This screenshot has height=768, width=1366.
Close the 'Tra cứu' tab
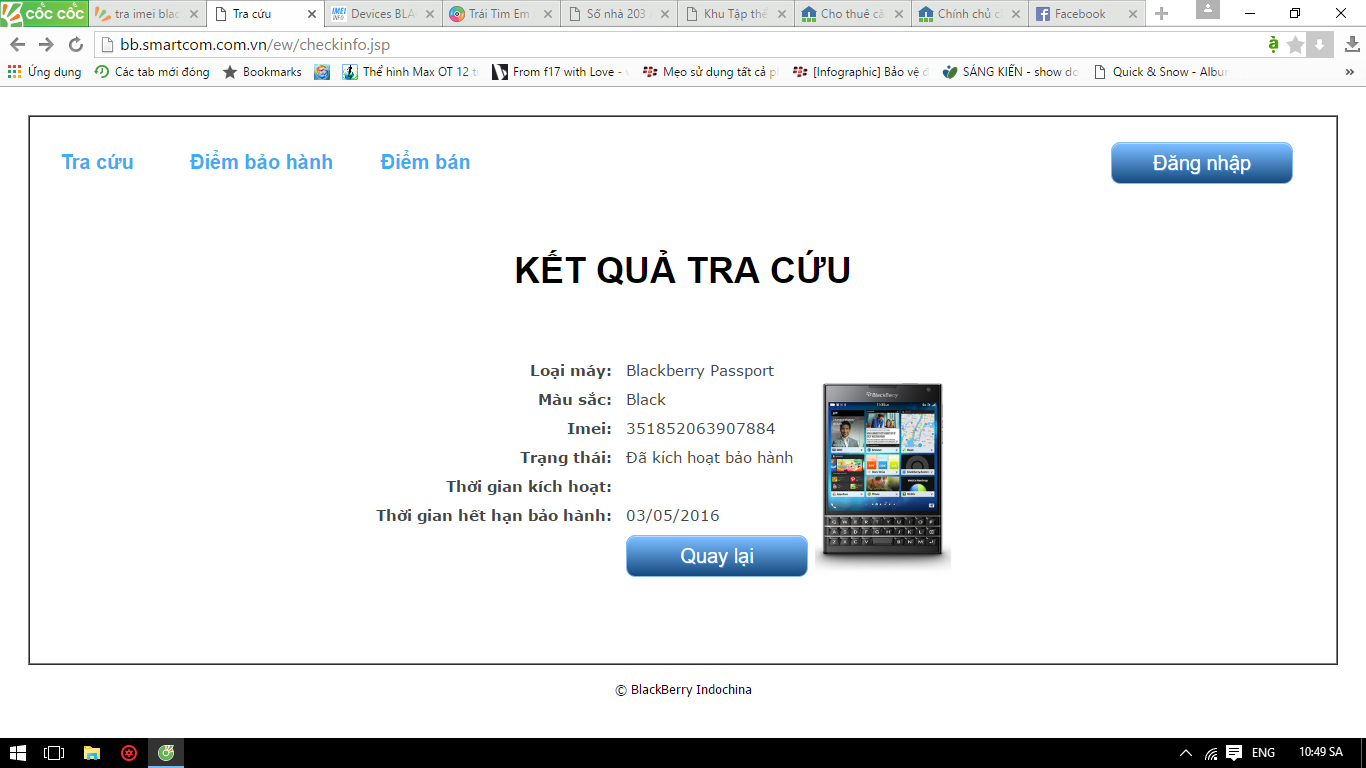312,14
